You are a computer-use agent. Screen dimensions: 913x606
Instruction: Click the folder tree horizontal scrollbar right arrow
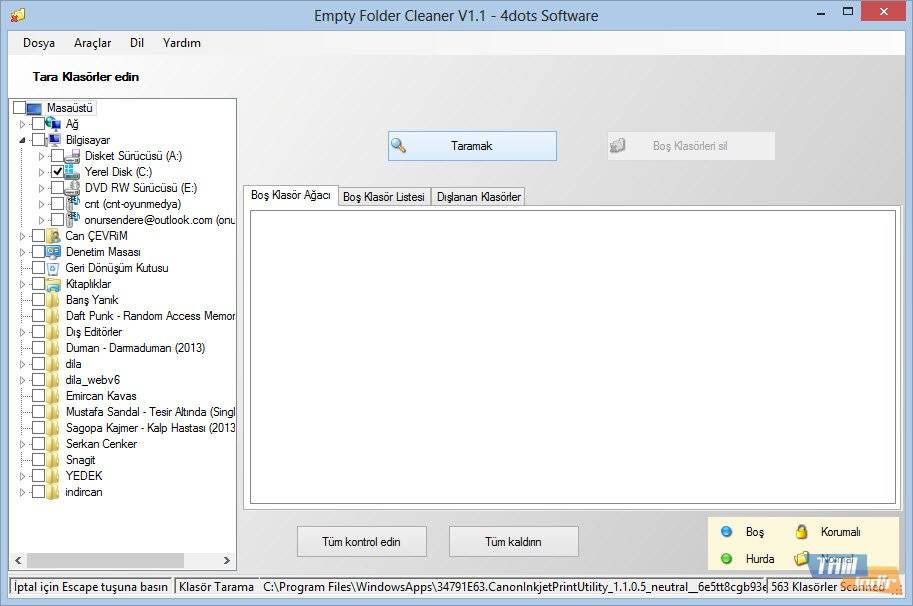click(227, 561)
